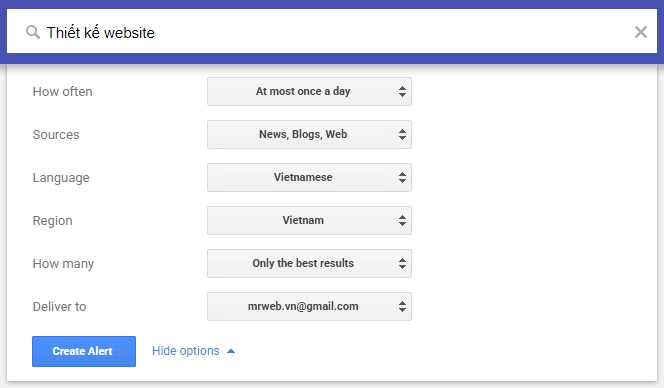This screenshot has width=664, height=388.
Task: Open the mrweb.vn@gmail.com delivery dropdown
Action: point(309,306)
